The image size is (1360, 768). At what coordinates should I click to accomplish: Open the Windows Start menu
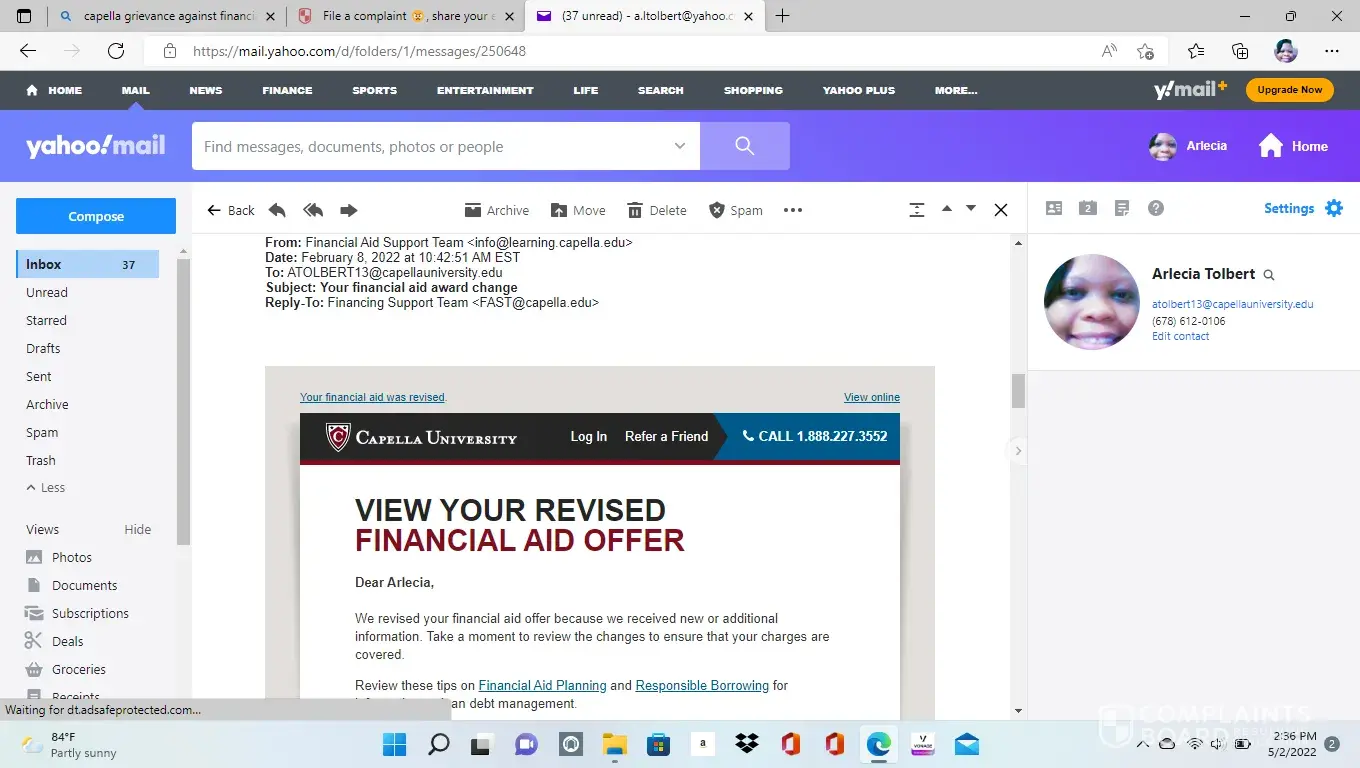395,744
